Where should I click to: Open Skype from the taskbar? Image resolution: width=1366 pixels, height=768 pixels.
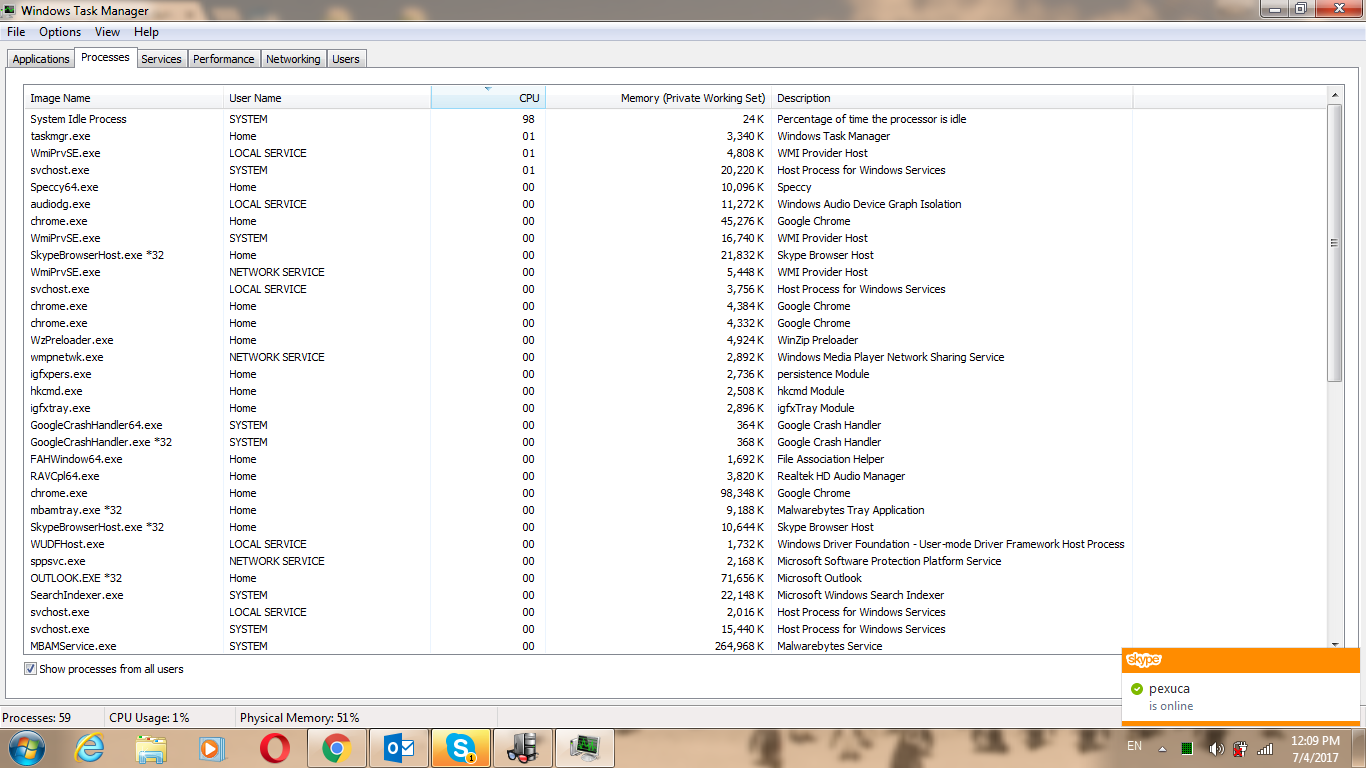click(x=461, y=748)
